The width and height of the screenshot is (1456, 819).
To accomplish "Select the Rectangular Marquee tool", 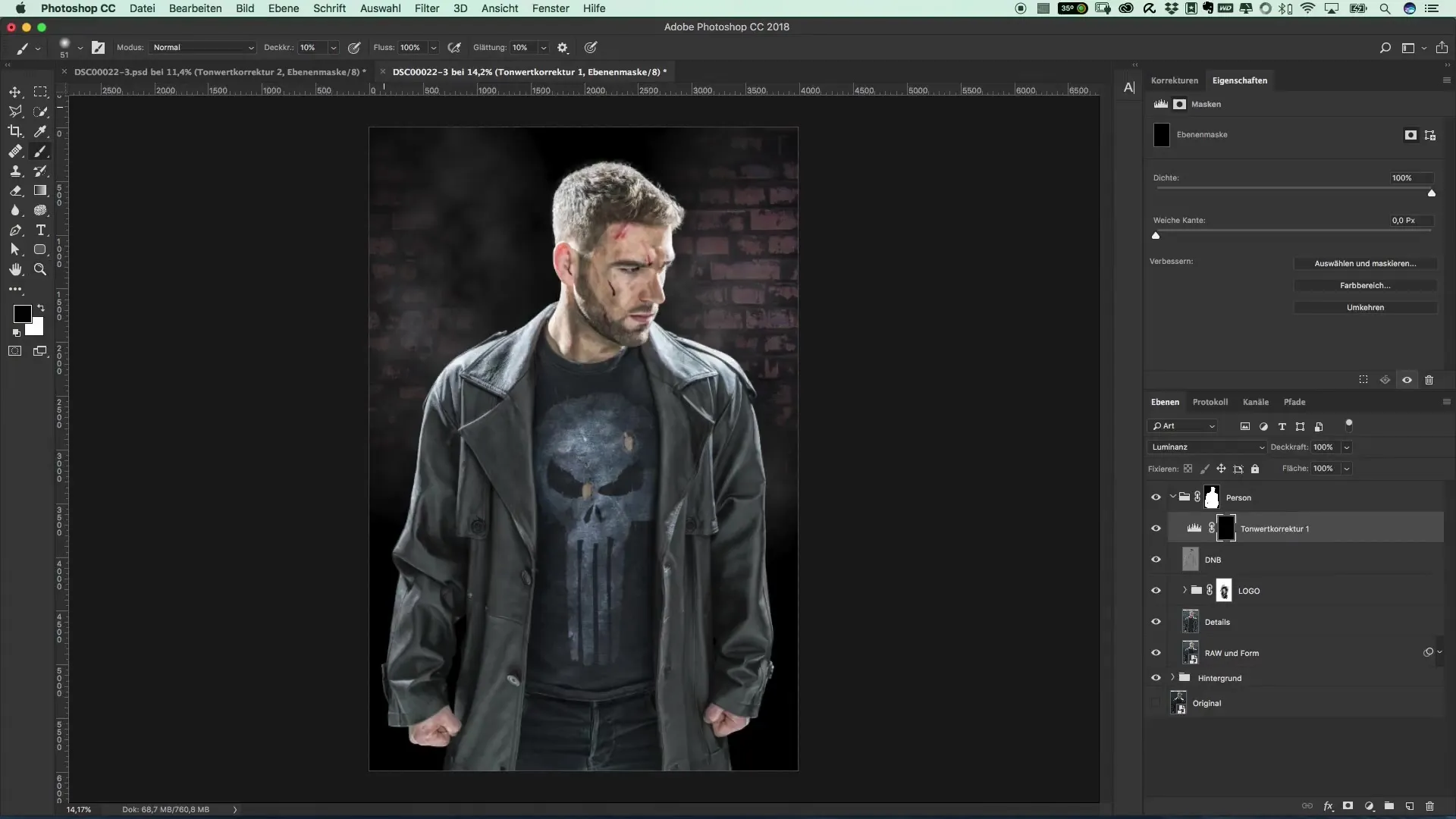I will pos(40,92).
